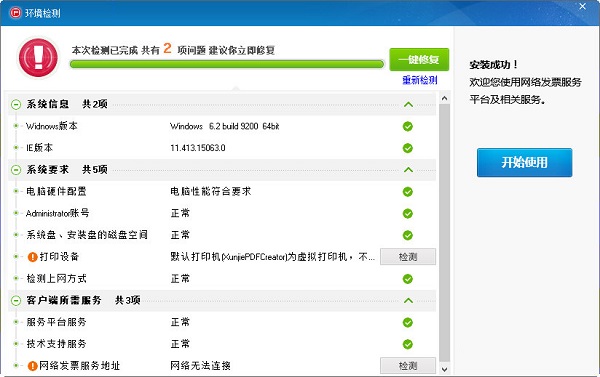600x377 pixels.
Task: Click the 11.413.15063.0 version value
Action: click(x=198, y=148)
